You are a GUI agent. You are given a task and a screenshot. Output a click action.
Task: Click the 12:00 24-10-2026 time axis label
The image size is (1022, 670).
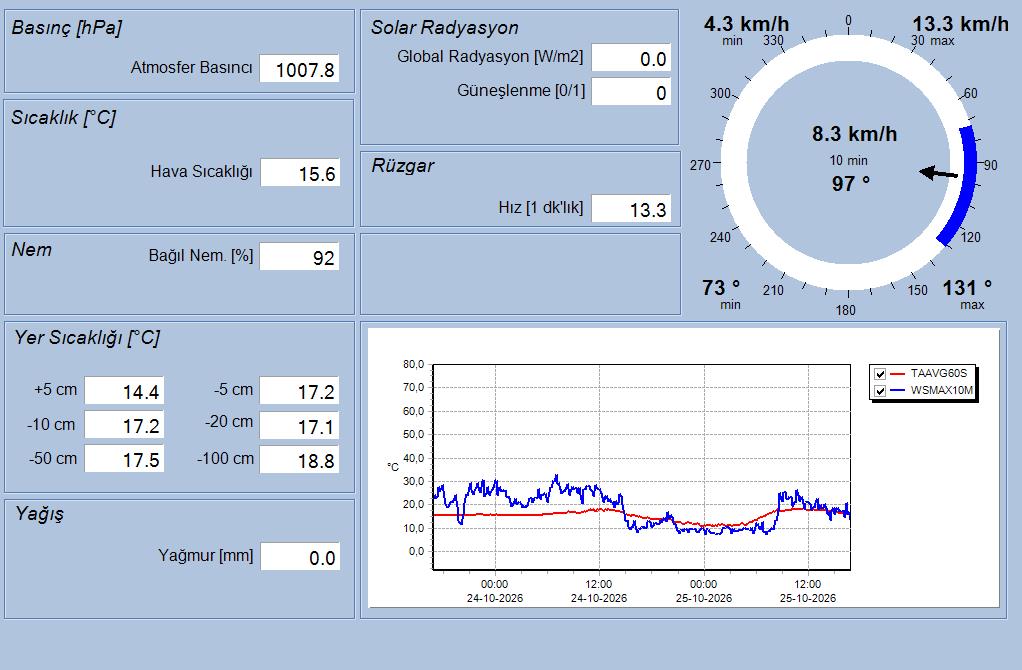click(598, 591)
